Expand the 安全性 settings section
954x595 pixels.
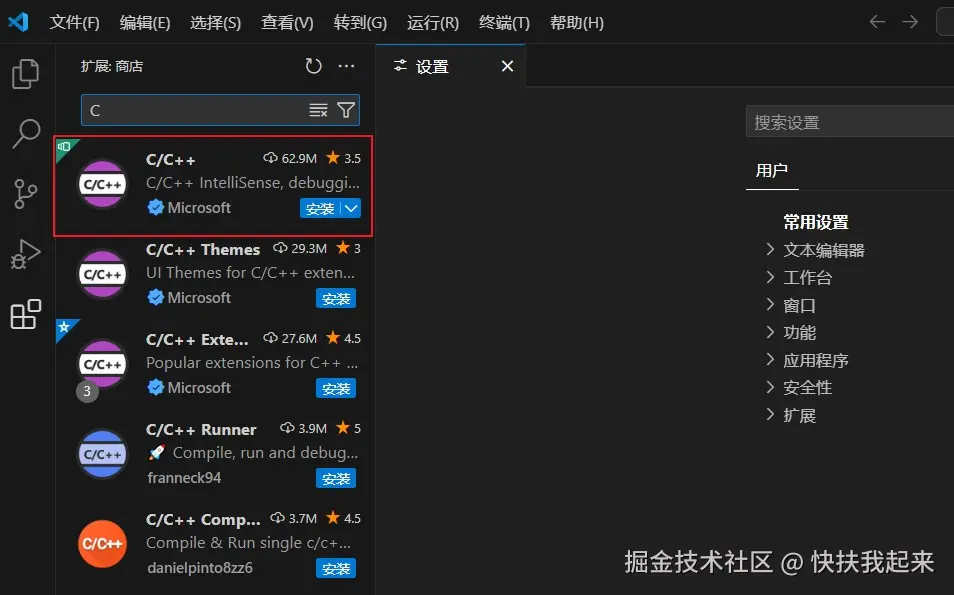770,388
